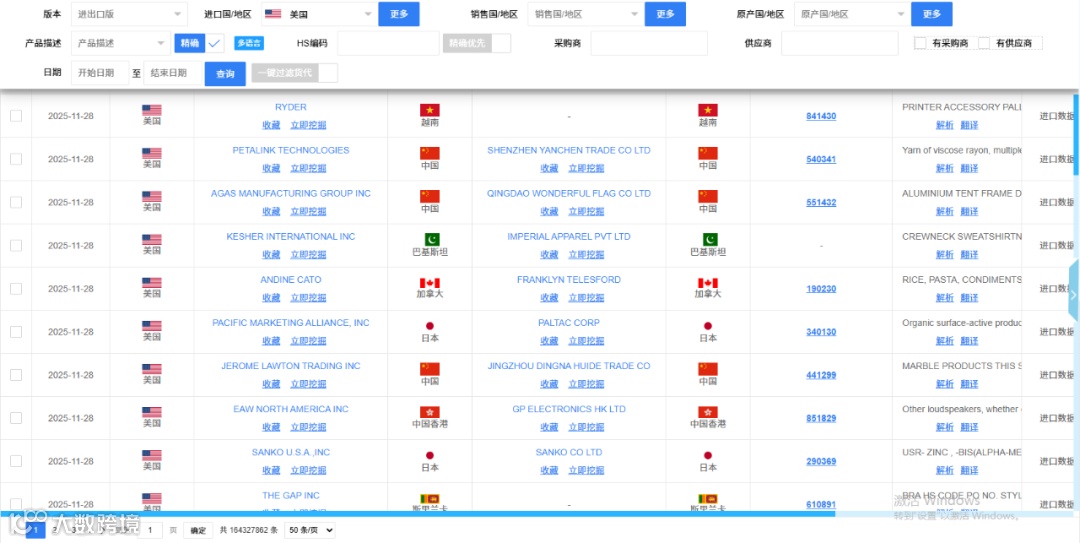Open the QINGDAO WONDERFUL FLAG CO LTD supplier link
1080x543 pixels.
569,194
